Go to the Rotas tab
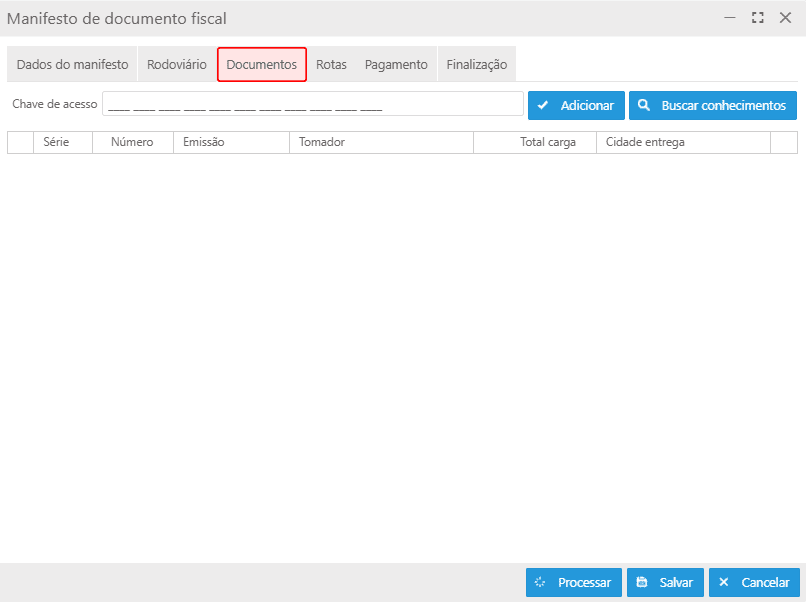 click(x=331, y=64)
